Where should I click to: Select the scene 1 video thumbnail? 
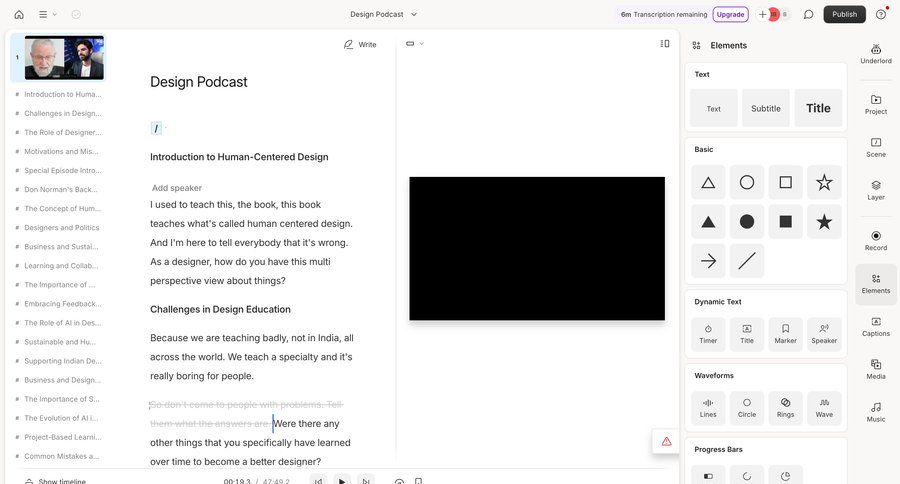click(x=64, y=58)
